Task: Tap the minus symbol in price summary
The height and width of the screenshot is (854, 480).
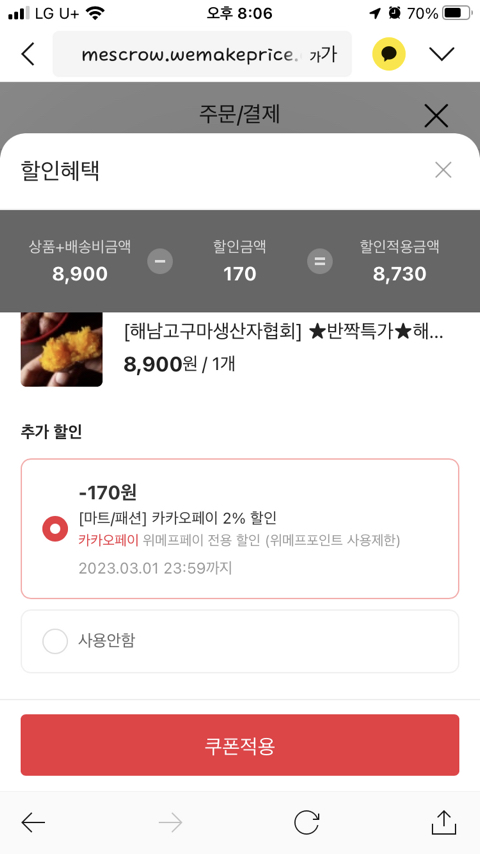Action: [160, 261]
